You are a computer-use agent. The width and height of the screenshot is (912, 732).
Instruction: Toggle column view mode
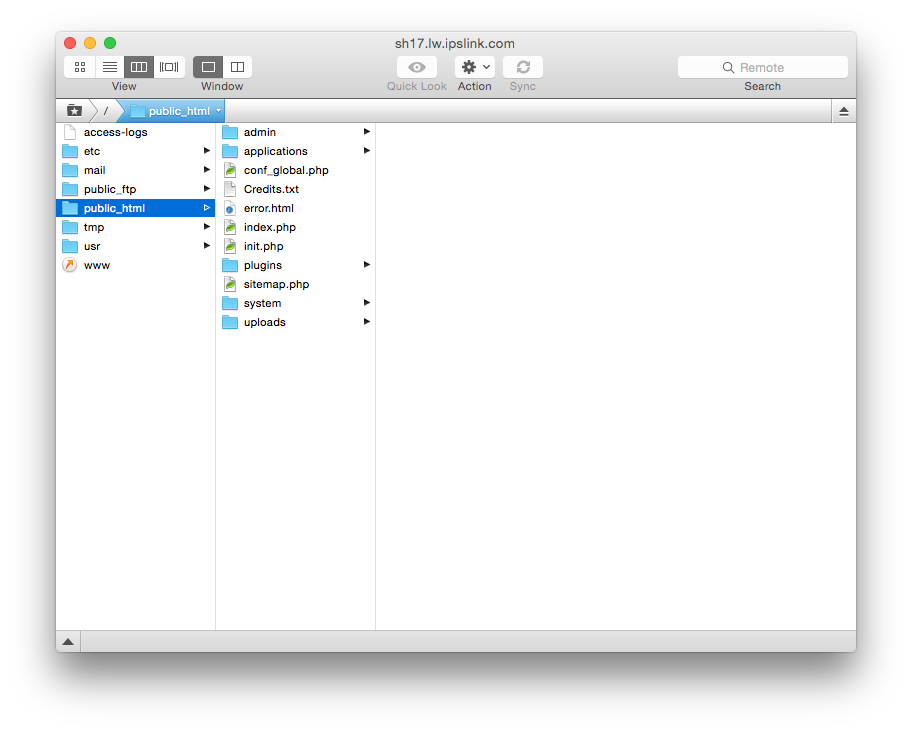click(140, 67)
